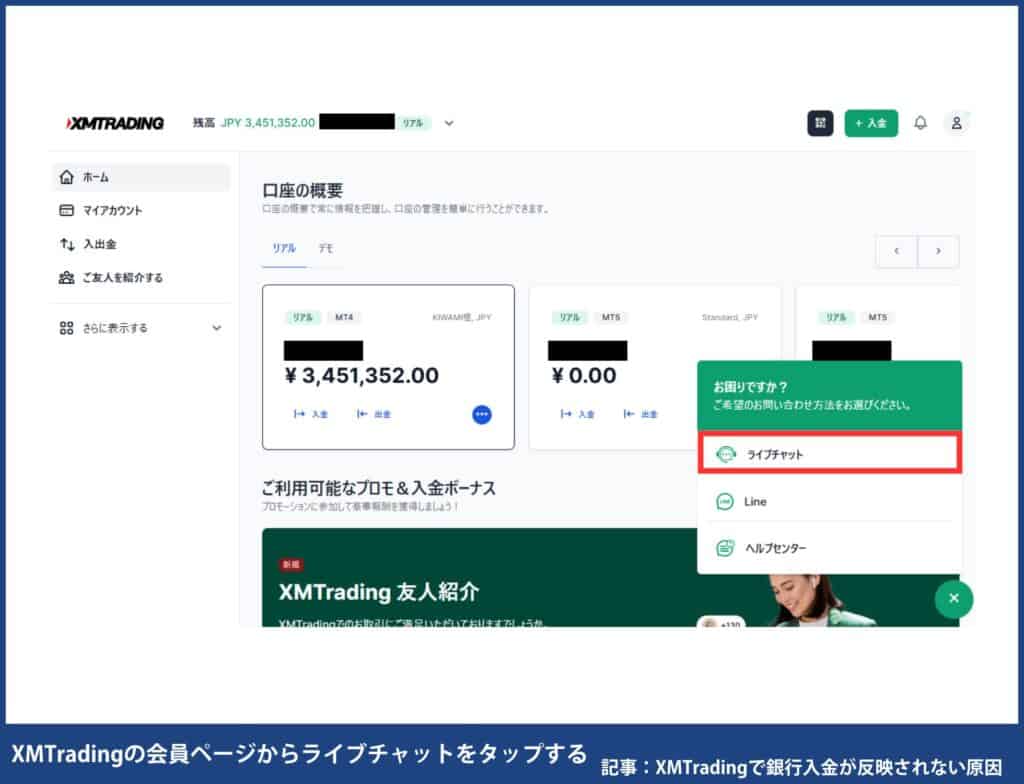1024x784 pixels.
Task: Click the さらに表示する grid icon
Action: click(67, 328)
